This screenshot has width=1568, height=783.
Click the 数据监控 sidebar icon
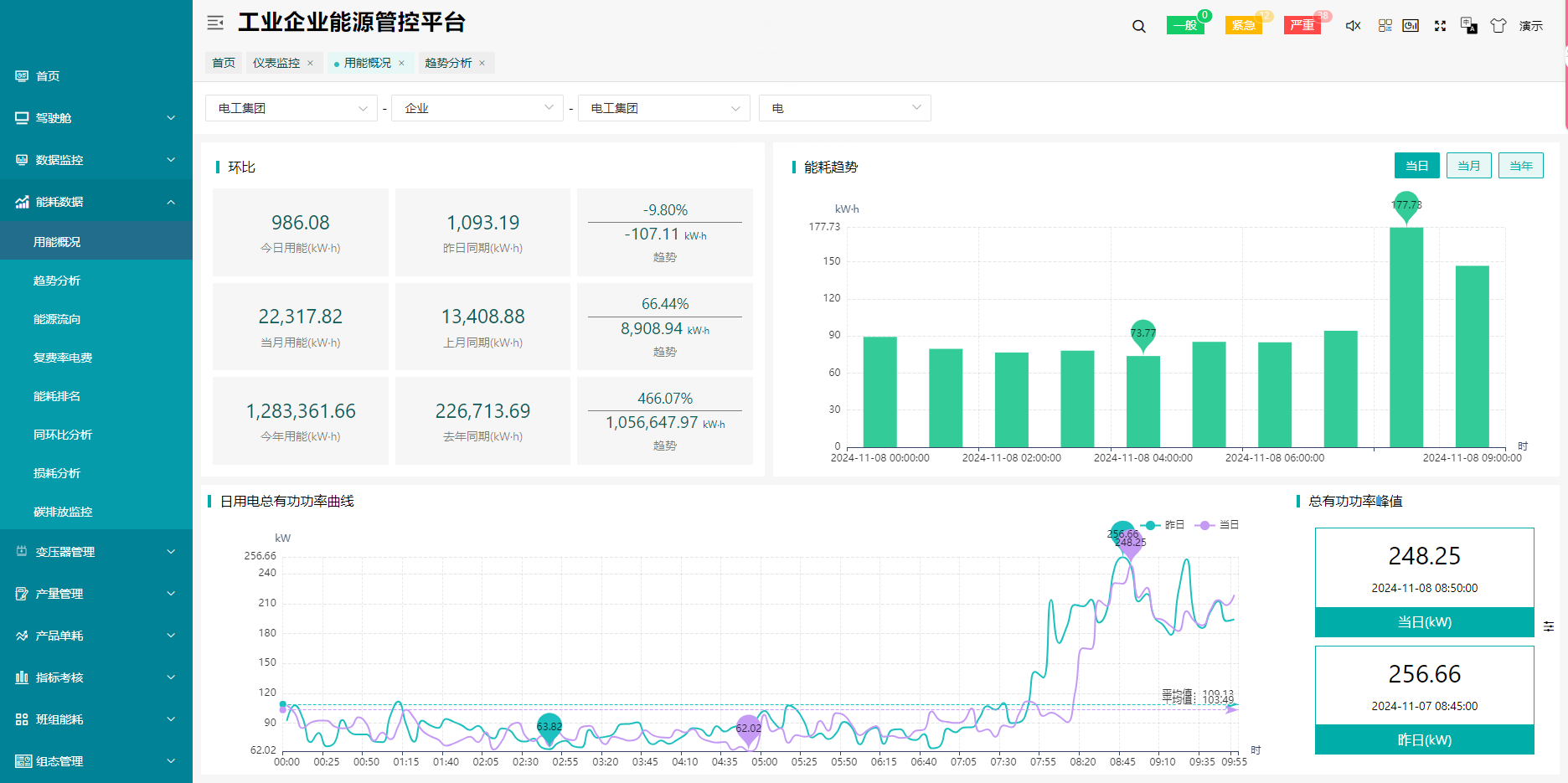pyautogui.click(x=22, y=160)
